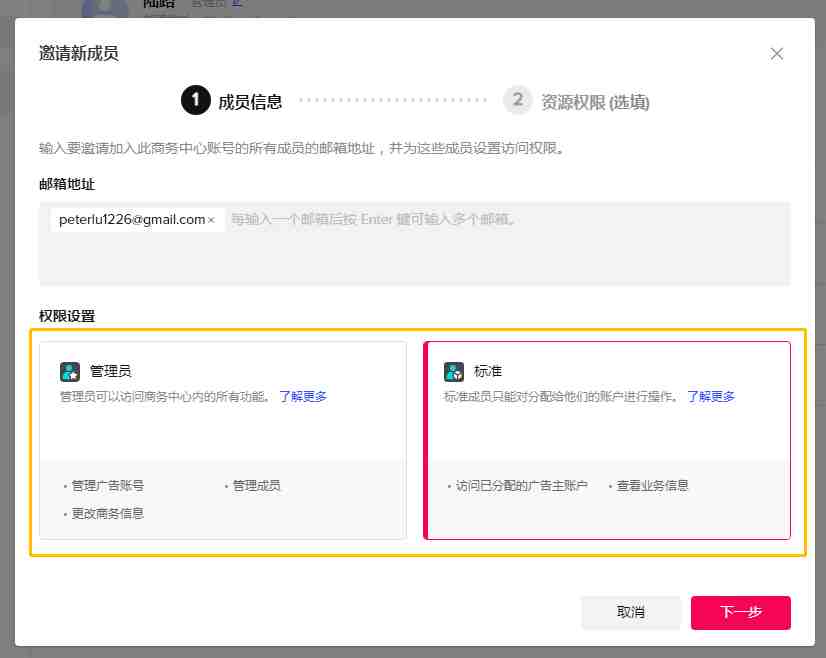Image resolution: width=826 pixels, height=658 pixels.
Task: Choose the 管理员 permission title
Action: (x=110, y=372)
